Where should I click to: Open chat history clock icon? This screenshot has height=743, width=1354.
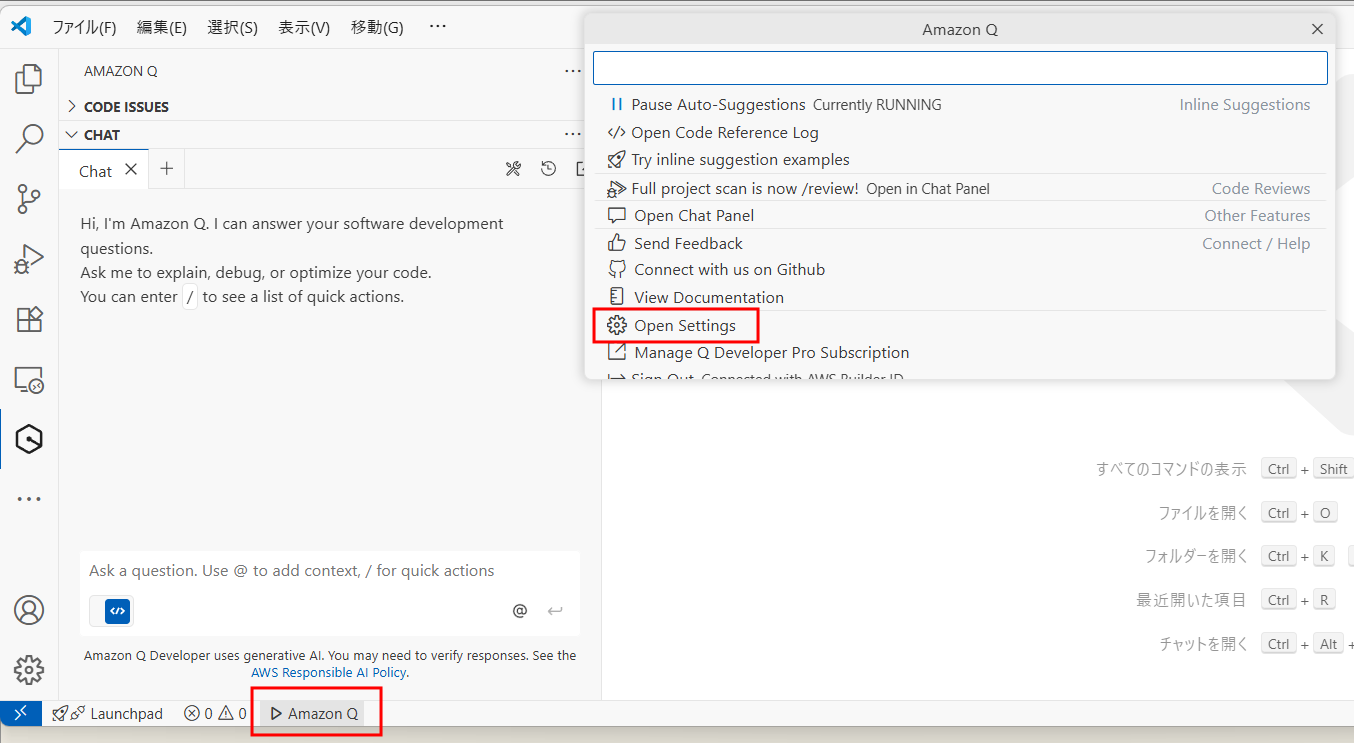(x=548, y=169)
